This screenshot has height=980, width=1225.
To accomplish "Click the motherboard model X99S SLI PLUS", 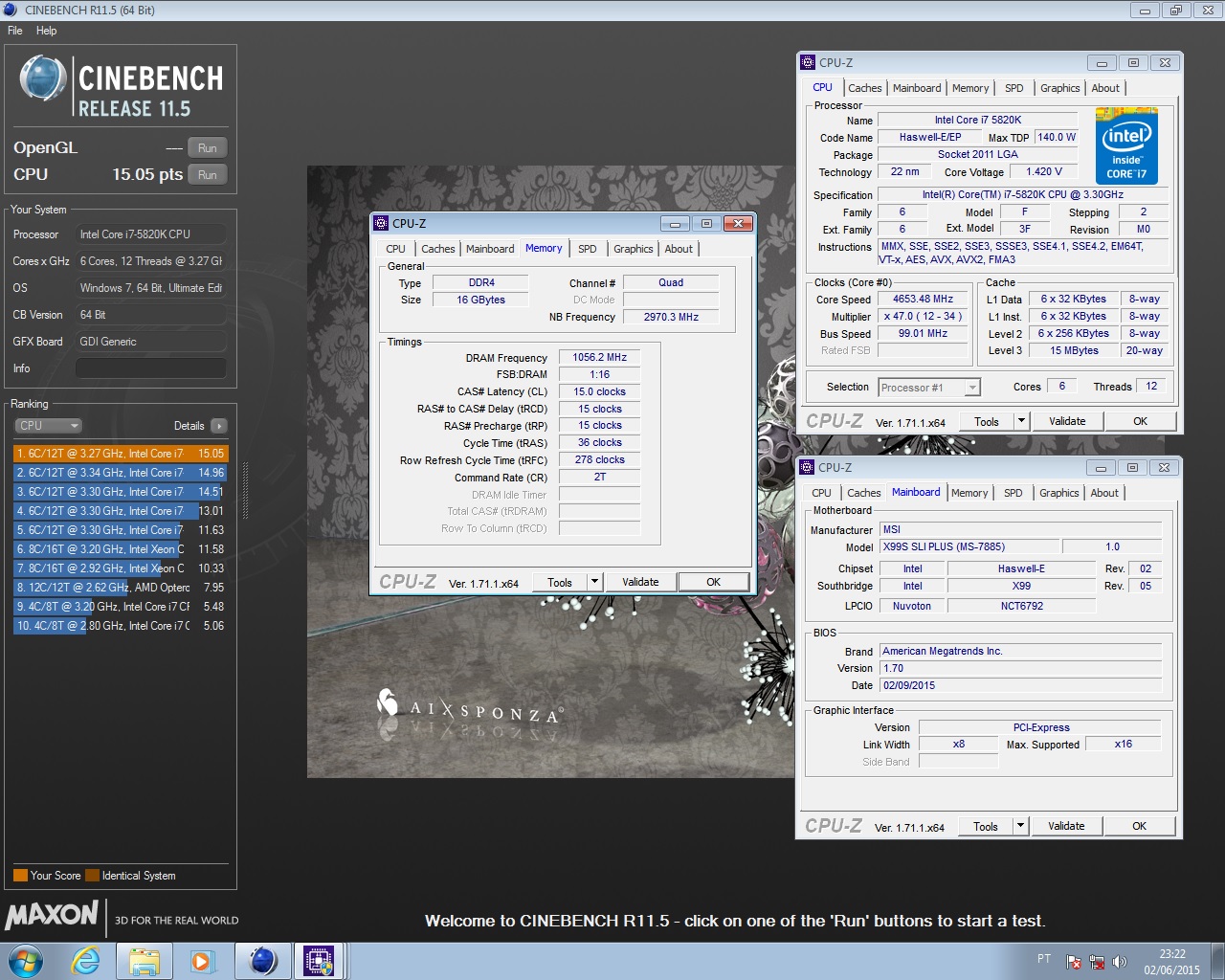I will tap(970, 546).
